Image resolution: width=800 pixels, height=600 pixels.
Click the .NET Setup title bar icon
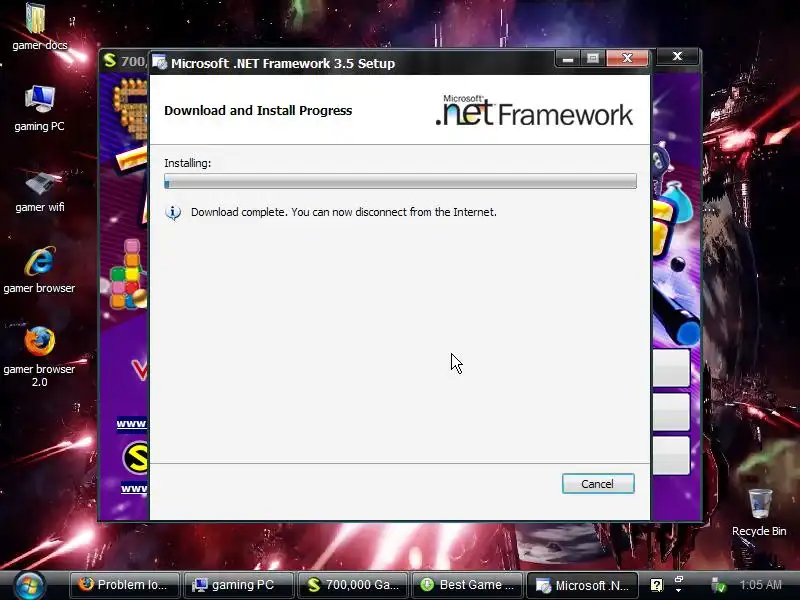point(160,62)
